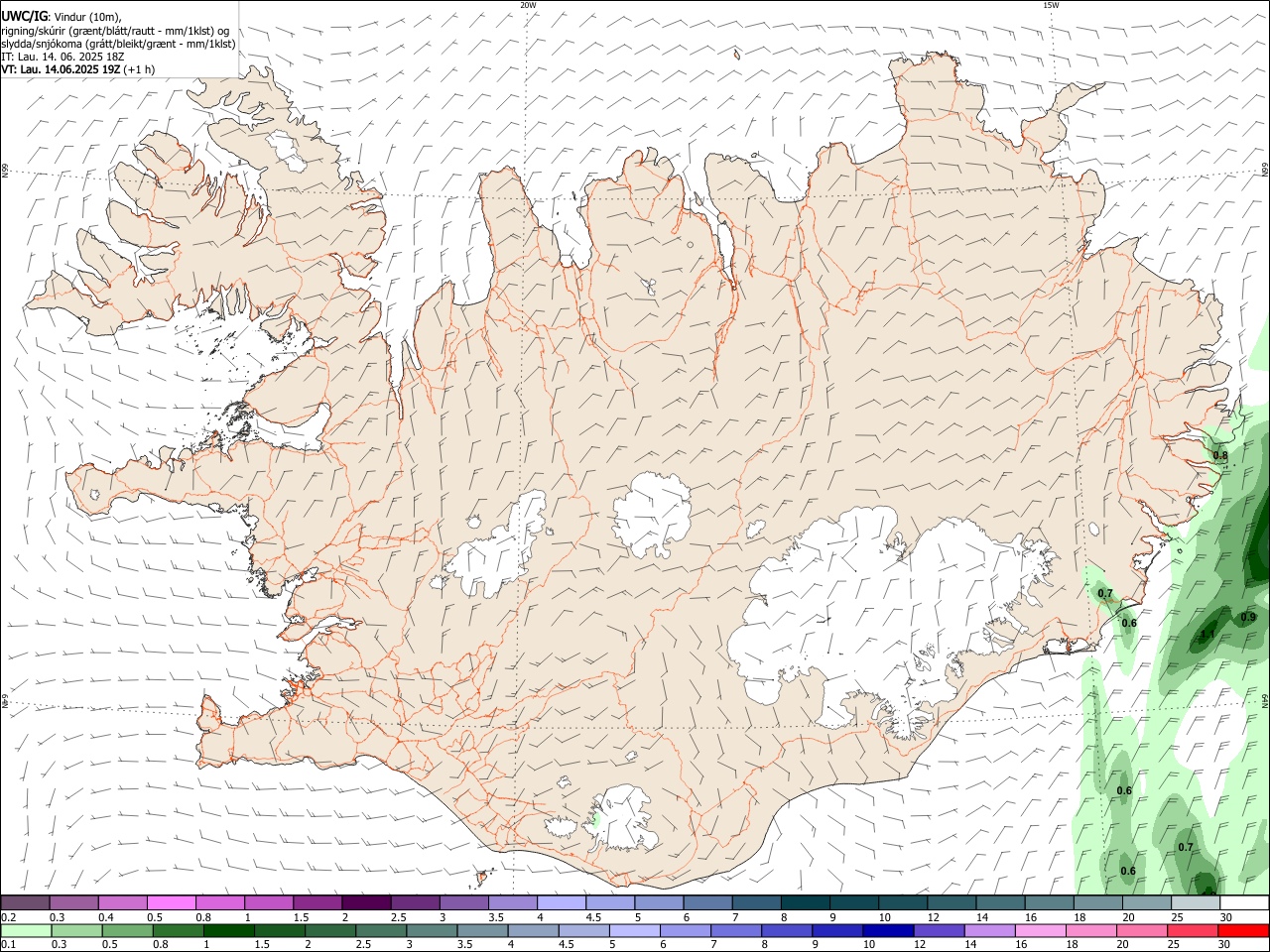Pick the pale green 0.1 swatch in the lower legend row
1270x952 pixels.
(x=26, y=930)
